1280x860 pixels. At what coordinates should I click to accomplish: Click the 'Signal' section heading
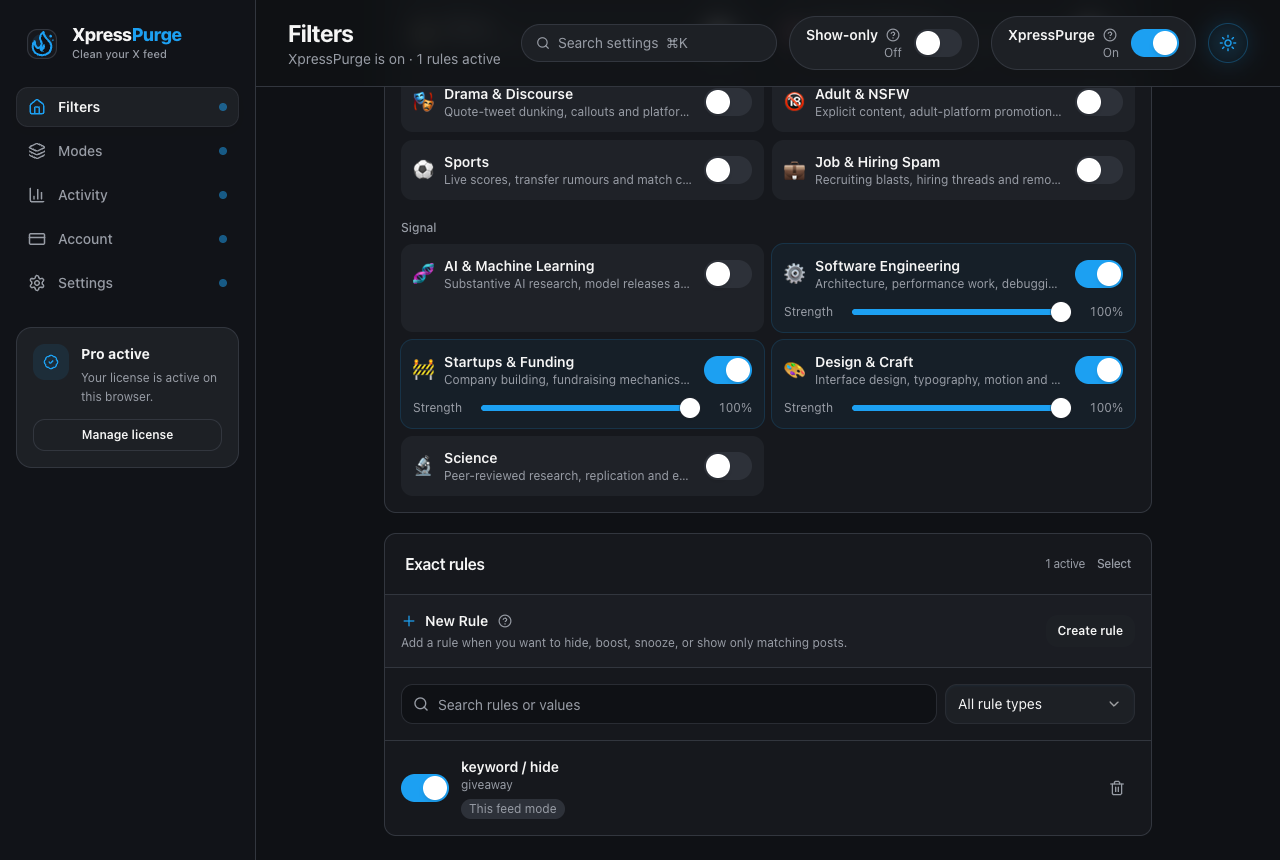coord(418,228)
